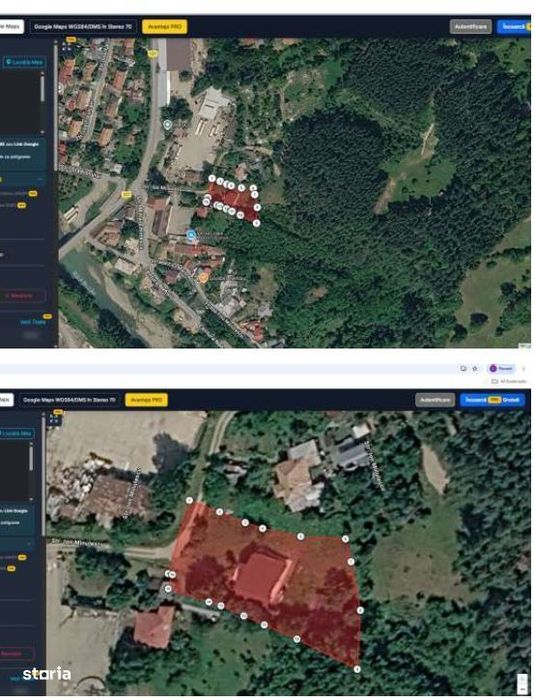Open All Bookmarks folder in browser bar
The height and width of the screenshot is (699, 534).
(x=509, y=381)
